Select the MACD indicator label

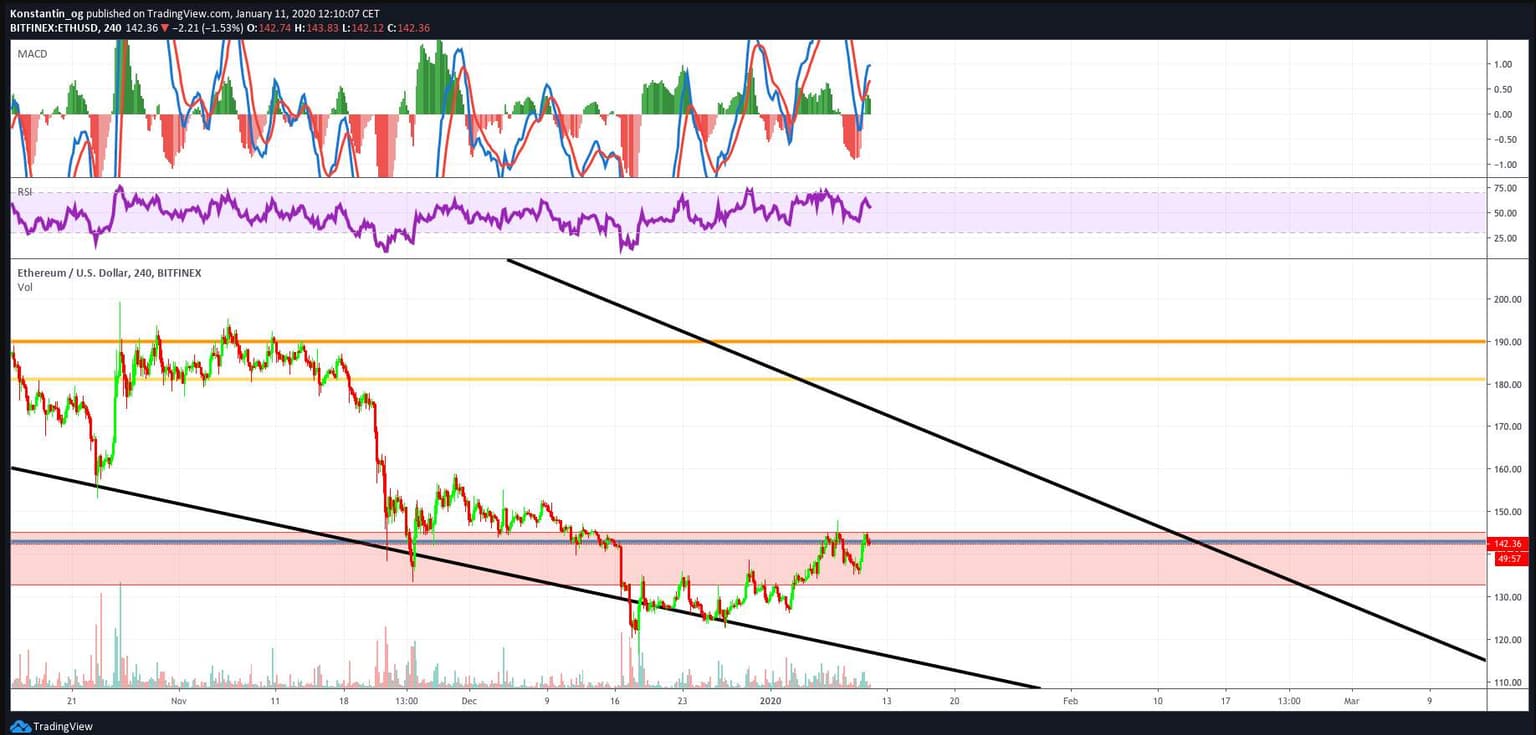coord(32,54)
